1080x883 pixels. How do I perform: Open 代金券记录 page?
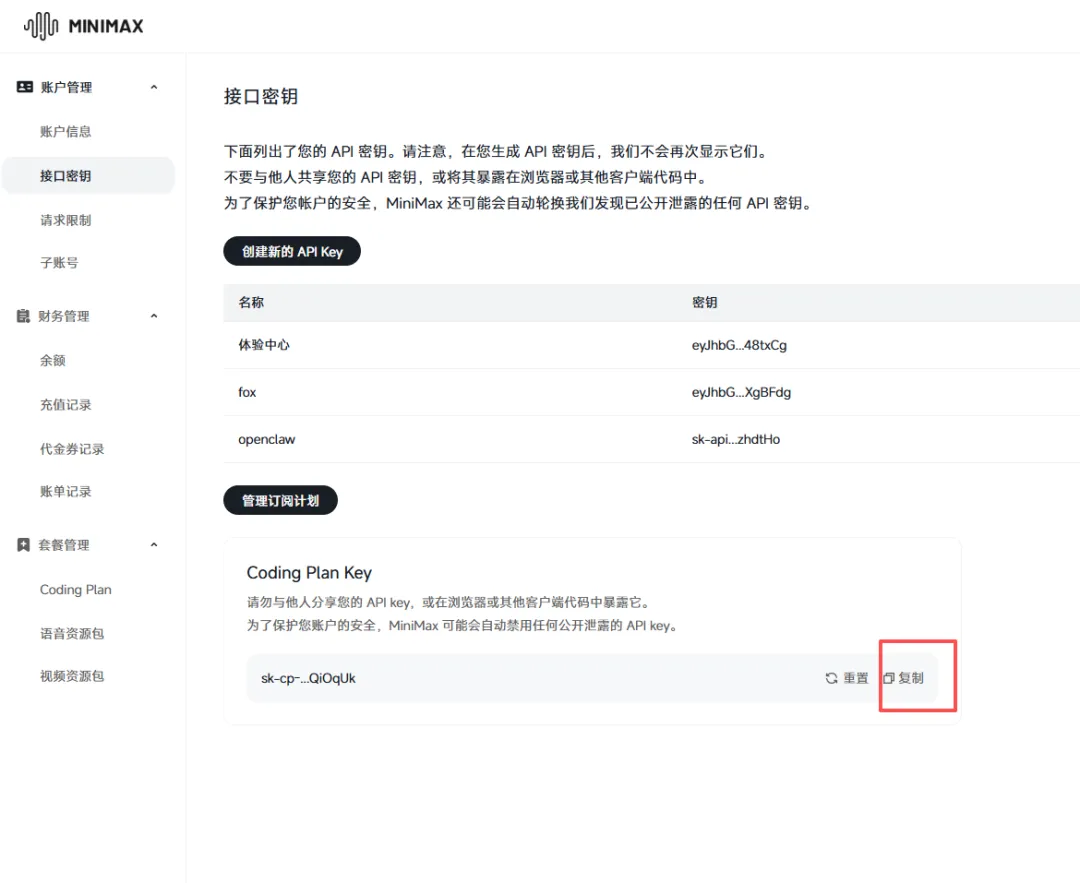pyautogui.click(x=72, y=449)
